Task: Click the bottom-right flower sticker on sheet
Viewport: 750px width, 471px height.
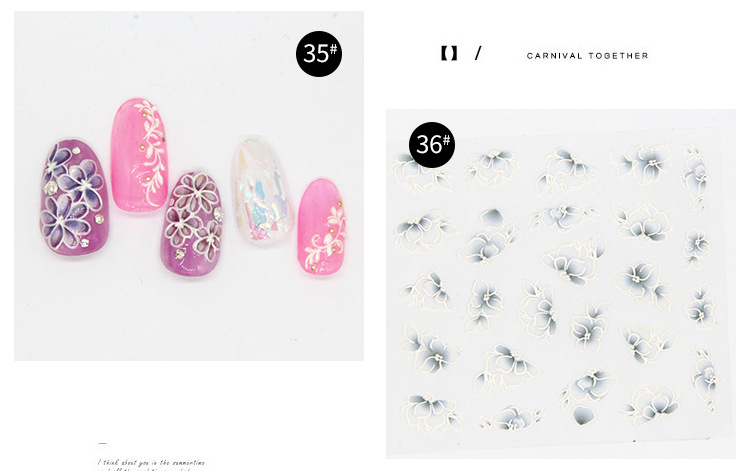Action: coord(649,405)
